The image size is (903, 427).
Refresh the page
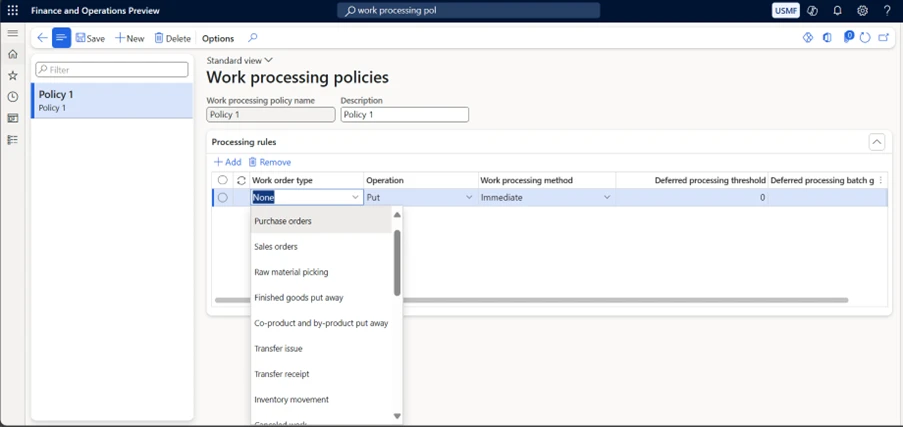[x=864, y=38]
